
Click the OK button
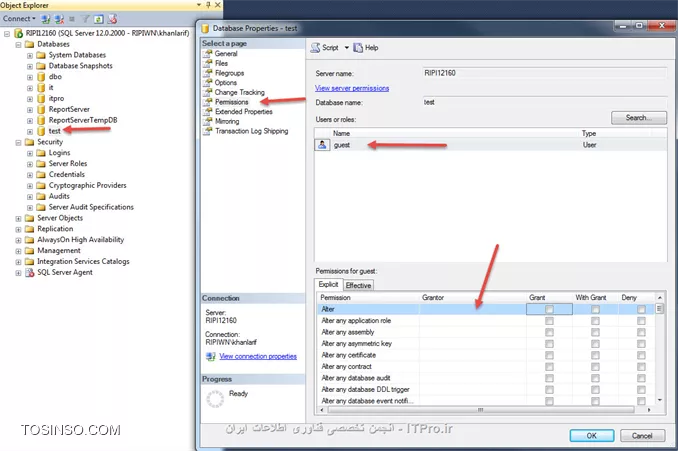[592, 435]
